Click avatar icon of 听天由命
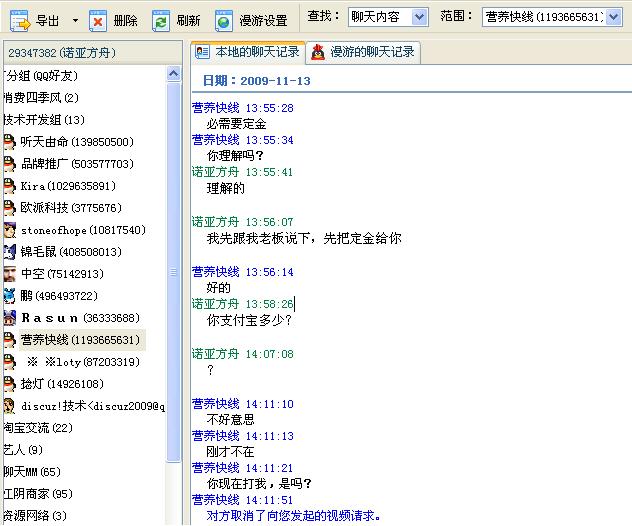 pos(9,142)
